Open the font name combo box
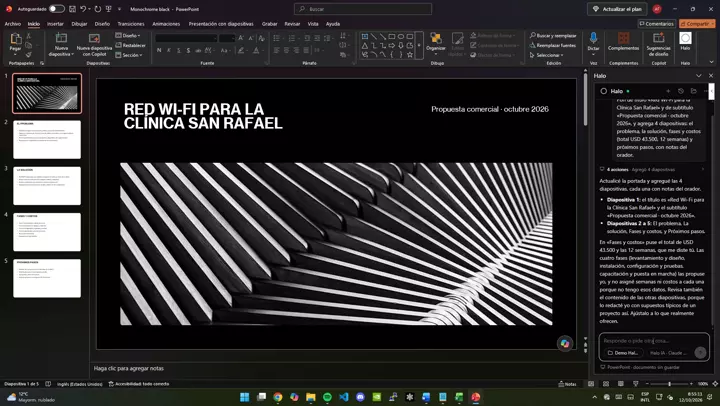Screen dimensions: 720x406 click(186, 38)
